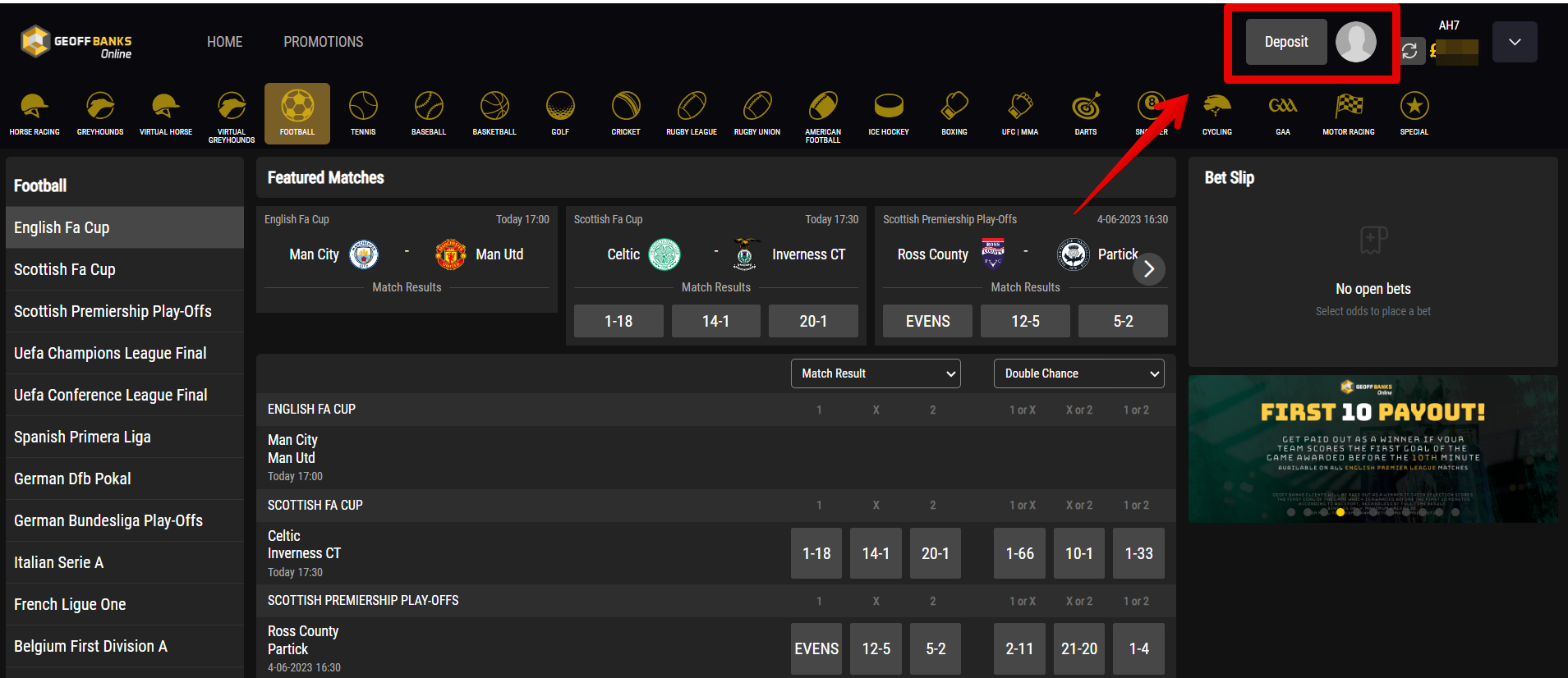Open German Bundesliga Play-Offs league
This screenshot has width=1568, height=678.
click(x=125, y=520)
